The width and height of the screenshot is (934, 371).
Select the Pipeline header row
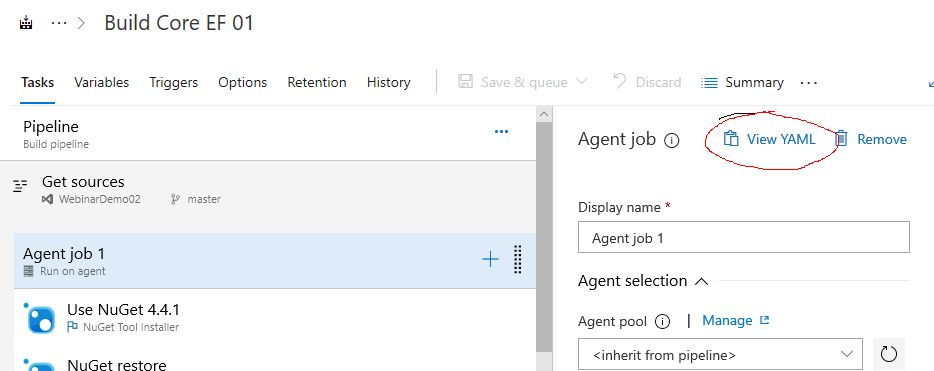tap(268, 134)
